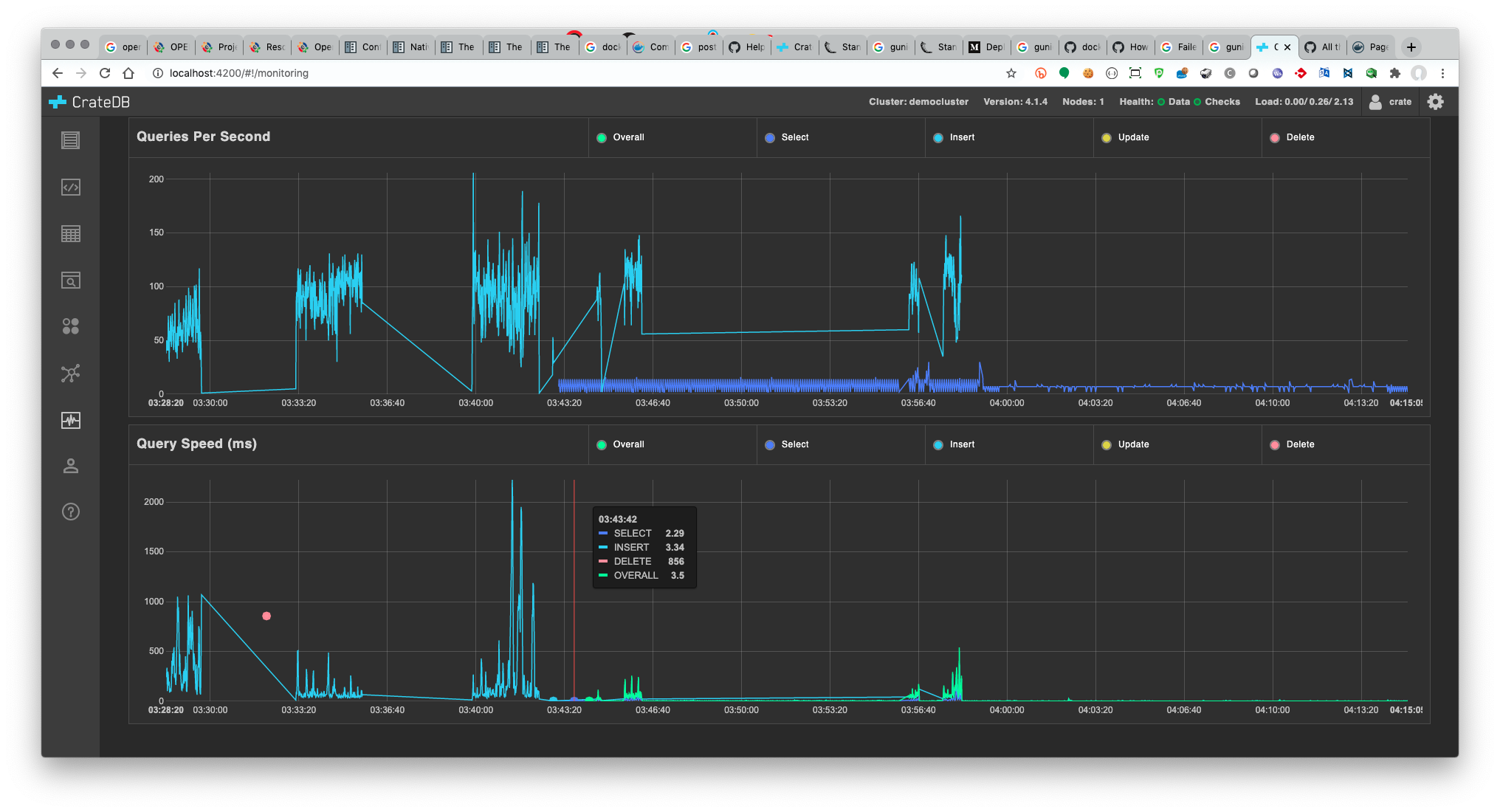
Task: Open the Cluster nodes view
Action: pyautogui.click(x=70, y=374)
